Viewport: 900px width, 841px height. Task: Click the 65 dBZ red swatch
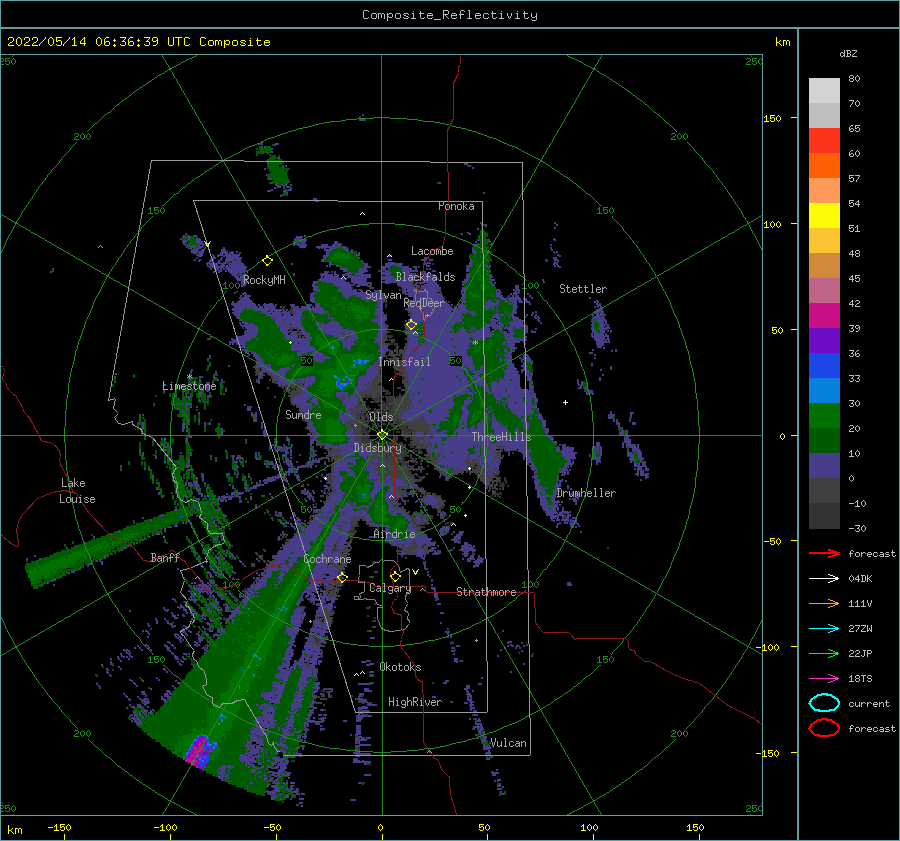click(824, 141)
